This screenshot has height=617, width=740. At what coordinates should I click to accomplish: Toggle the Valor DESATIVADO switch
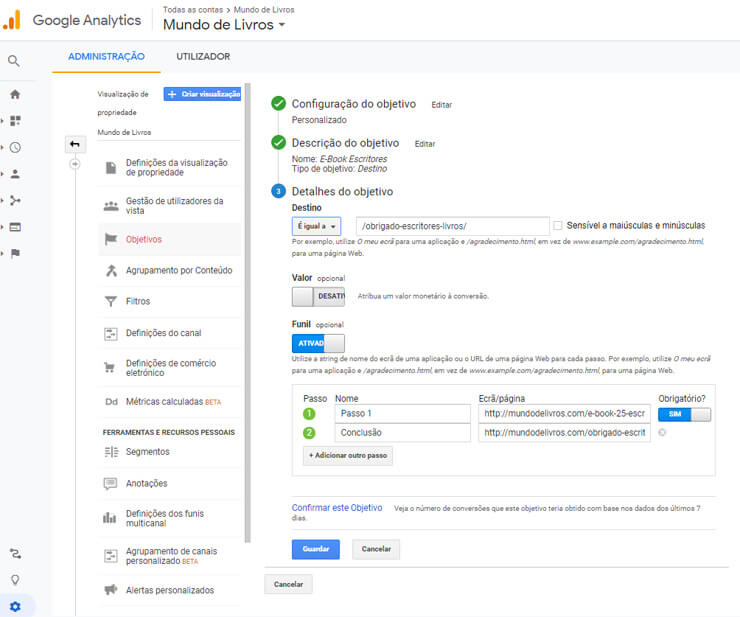point(318,296)
